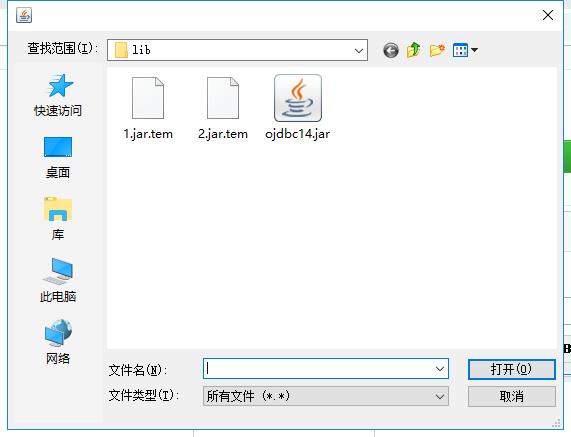The image size is (571, 437).
Task: Select the ojdbc14.jar file
Action: coord(298,107)
